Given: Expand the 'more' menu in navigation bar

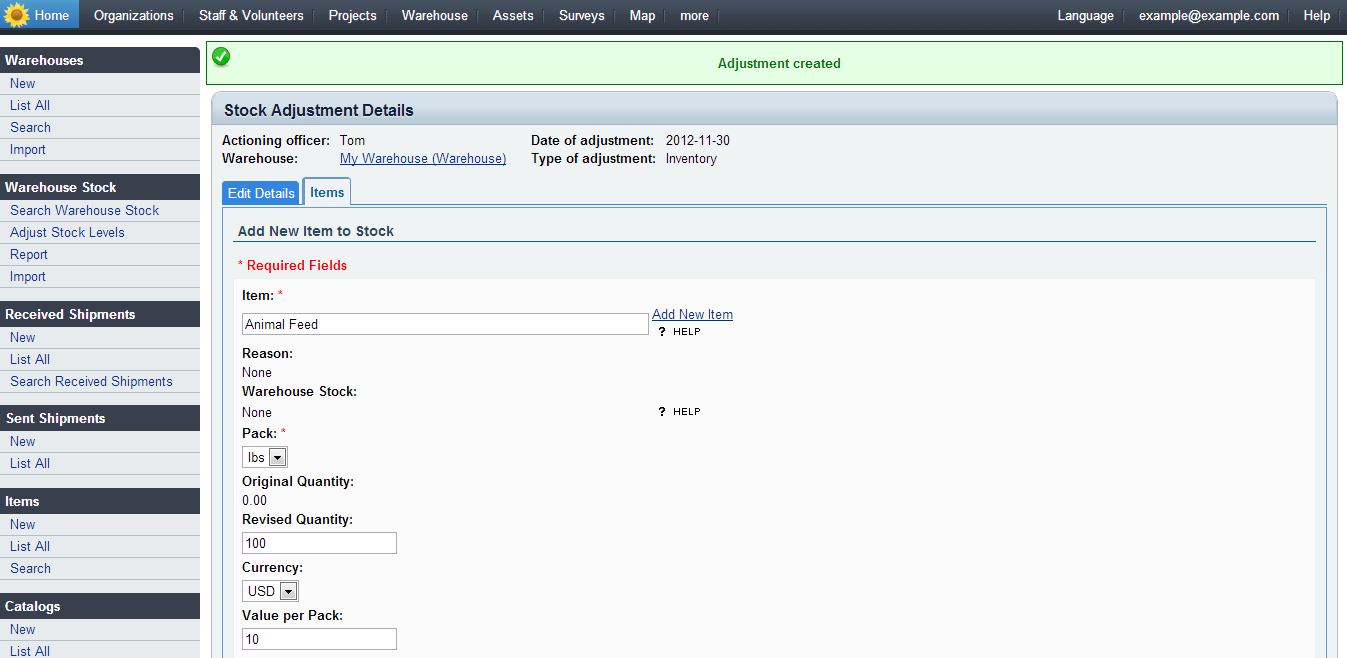Looking at the screenshot, I should click(x=694, y=15).
